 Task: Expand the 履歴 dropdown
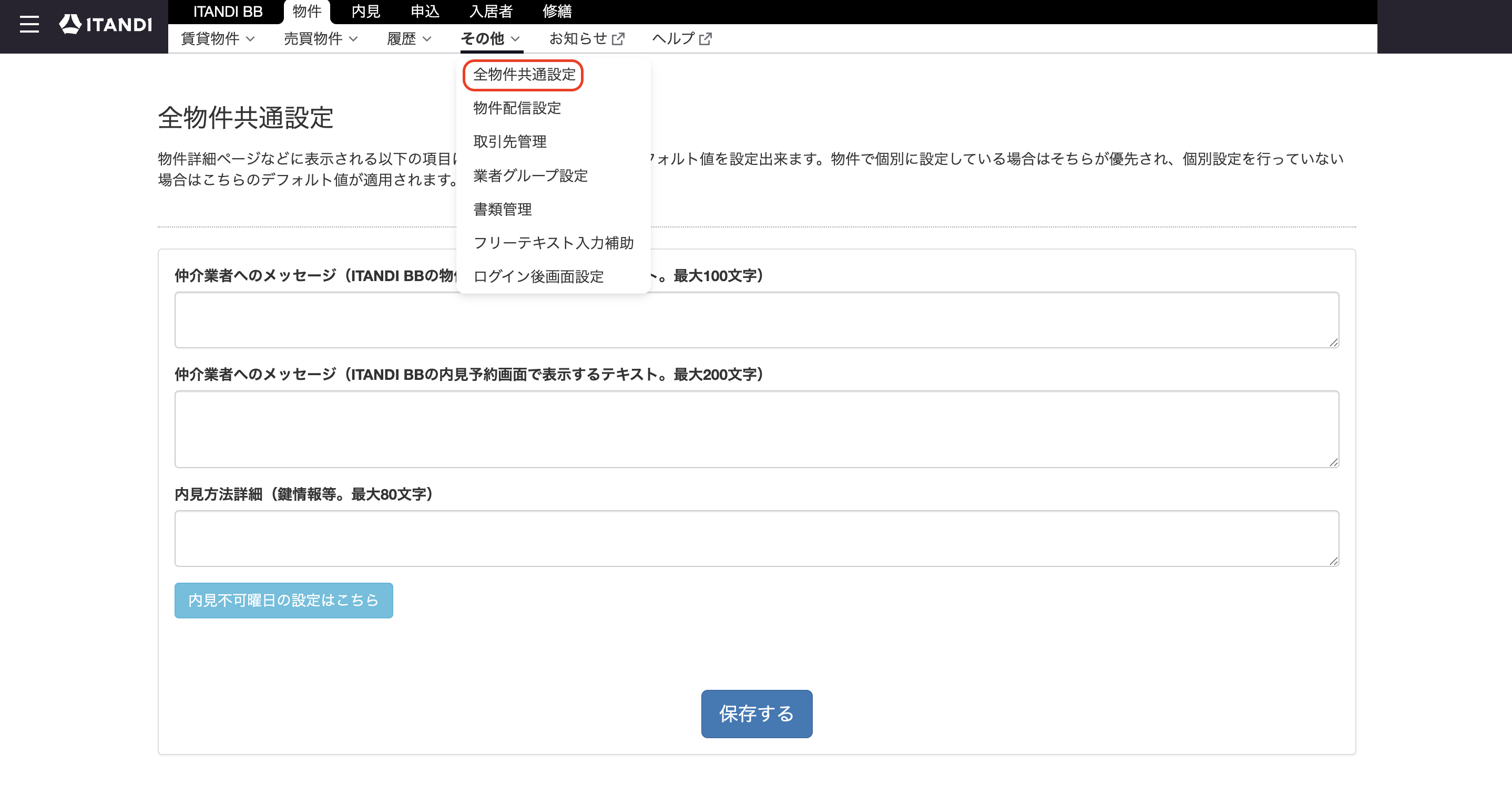pyautogui.click(x=409, y=39)
